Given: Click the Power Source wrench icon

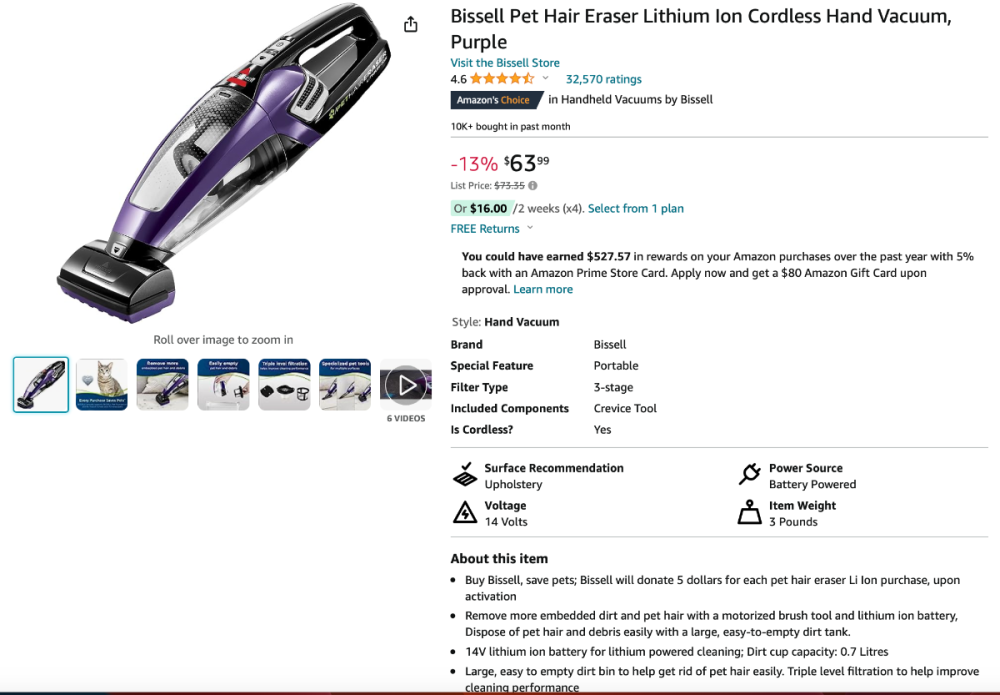Looking at the screenshot, I should point(750,474).
